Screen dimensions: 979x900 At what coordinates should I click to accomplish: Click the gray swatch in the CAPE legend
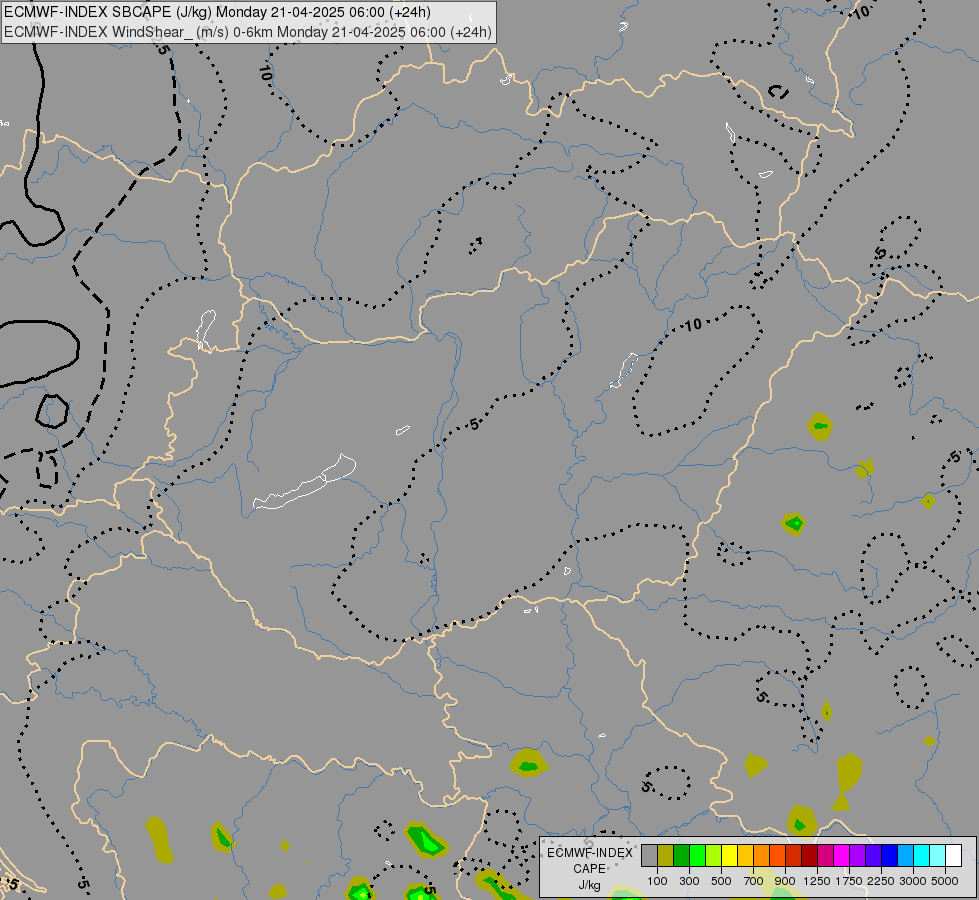tap(649, 855)
